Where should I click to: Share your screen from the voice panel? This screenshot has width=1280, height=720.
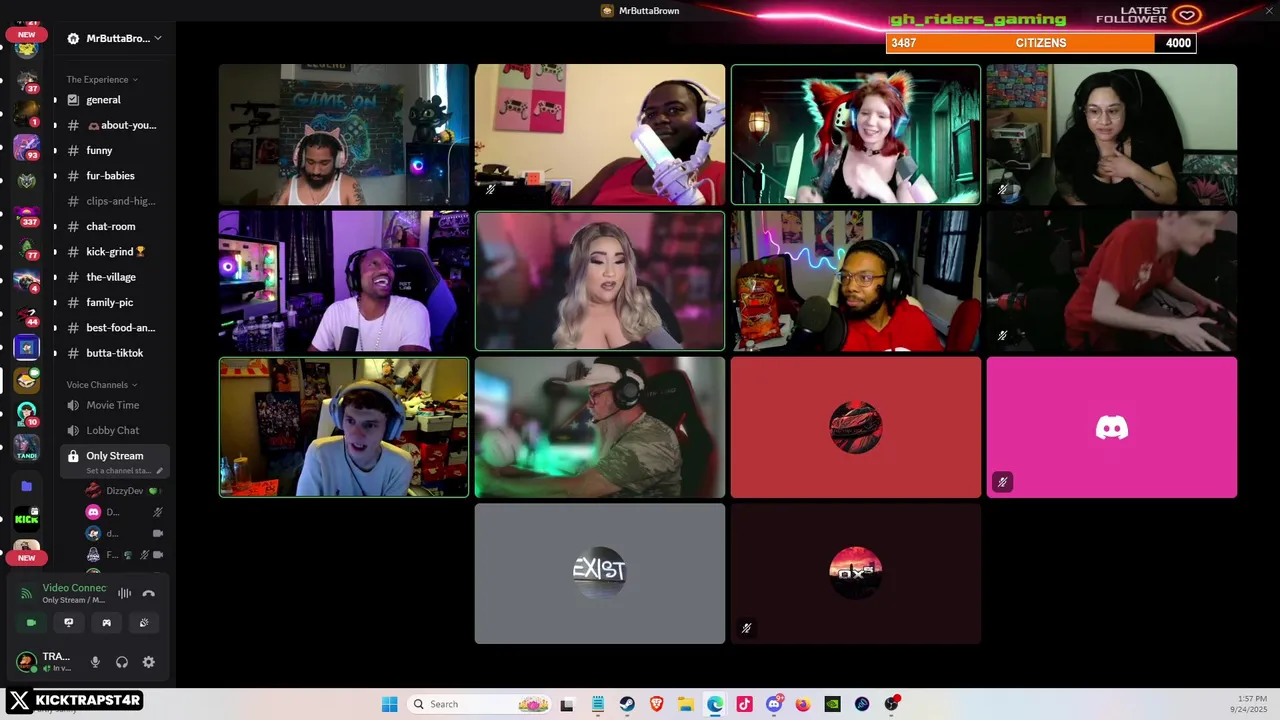coord(69,622)
